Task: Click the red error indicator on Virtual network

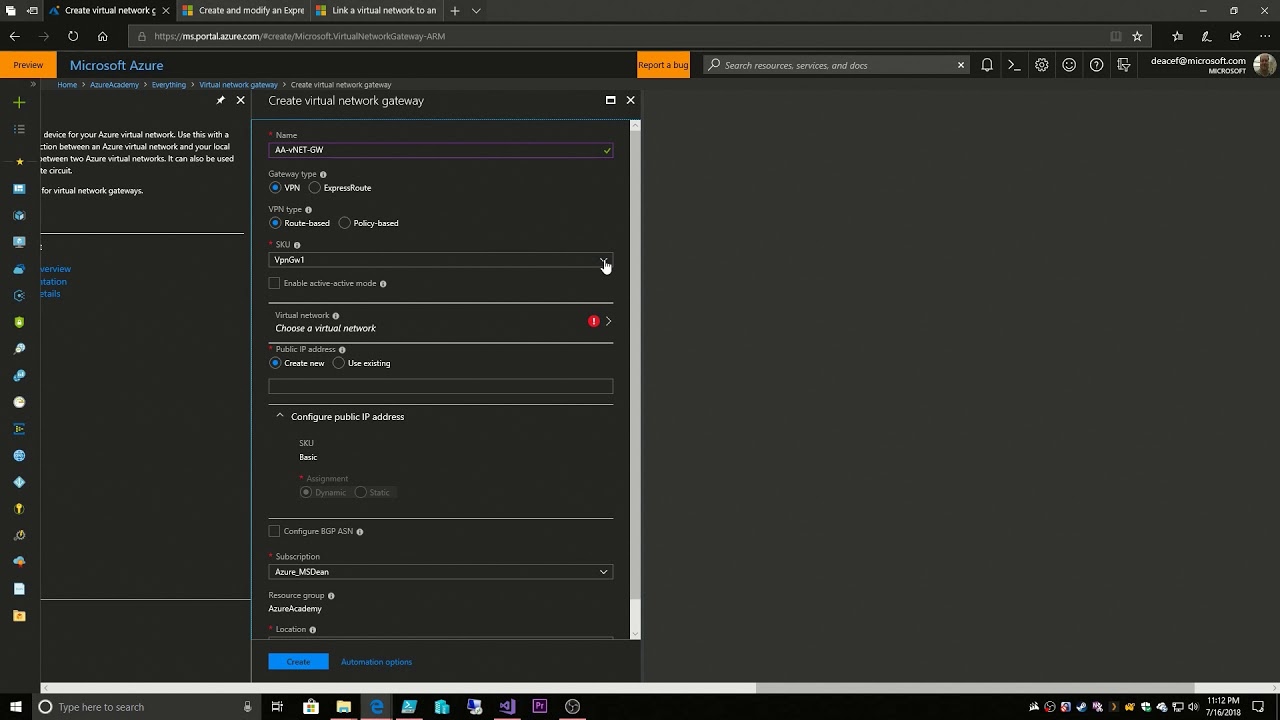Action: pos(594,321)
